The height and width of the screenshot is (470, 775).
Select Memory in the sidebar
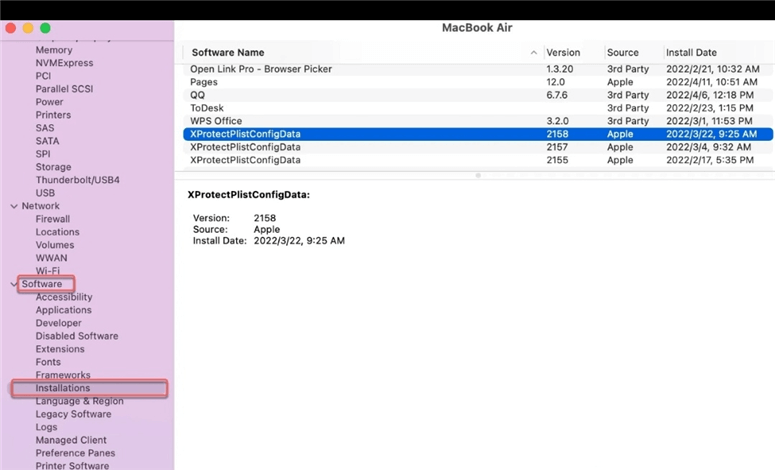(54, 50)
